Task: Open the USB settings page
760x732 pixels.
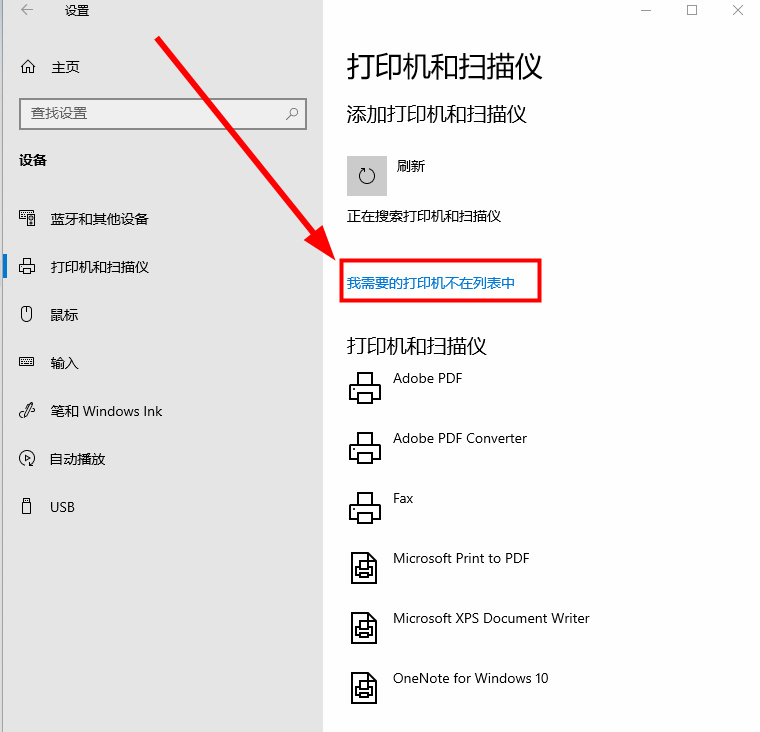Action: (62, 507)
